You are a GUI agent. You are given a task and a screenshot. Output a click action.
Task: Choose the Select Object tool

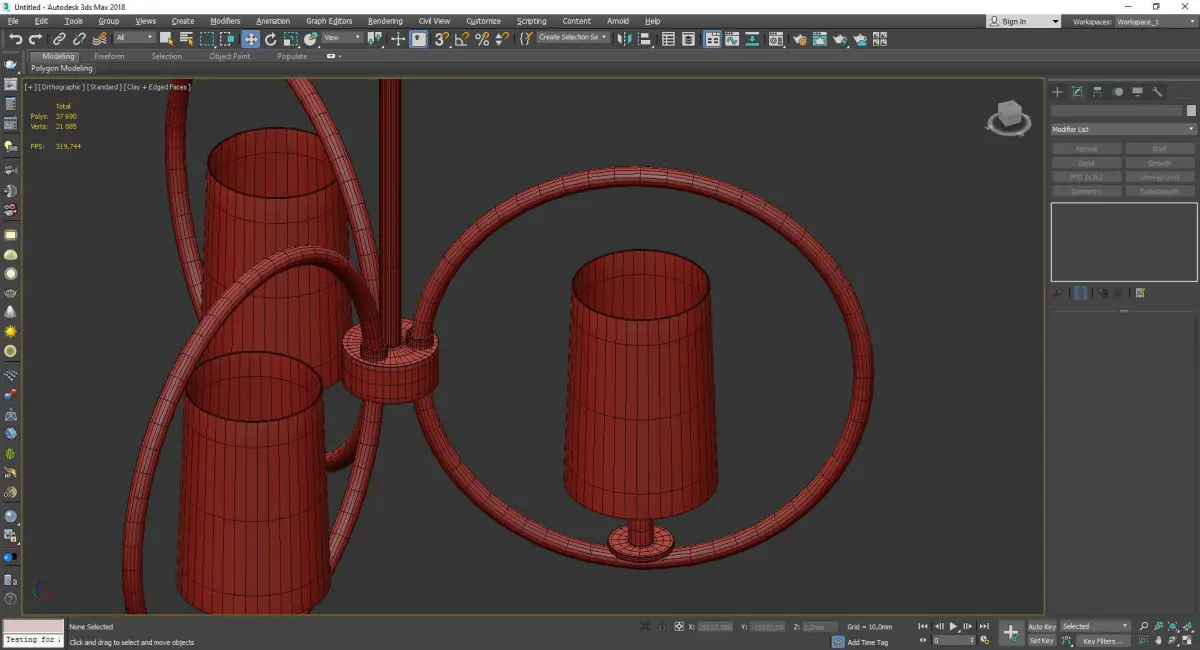click(x=166, y=39)
